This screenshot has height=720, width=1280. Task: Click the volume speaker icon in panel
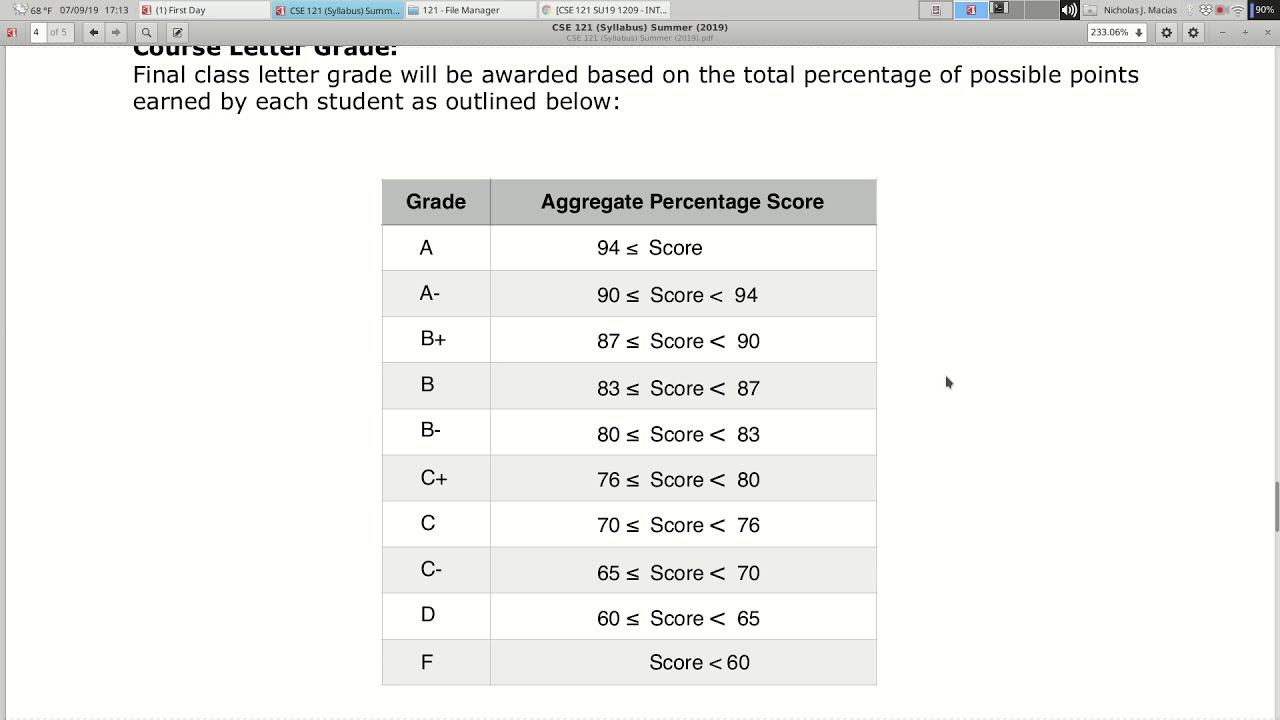1069,10
